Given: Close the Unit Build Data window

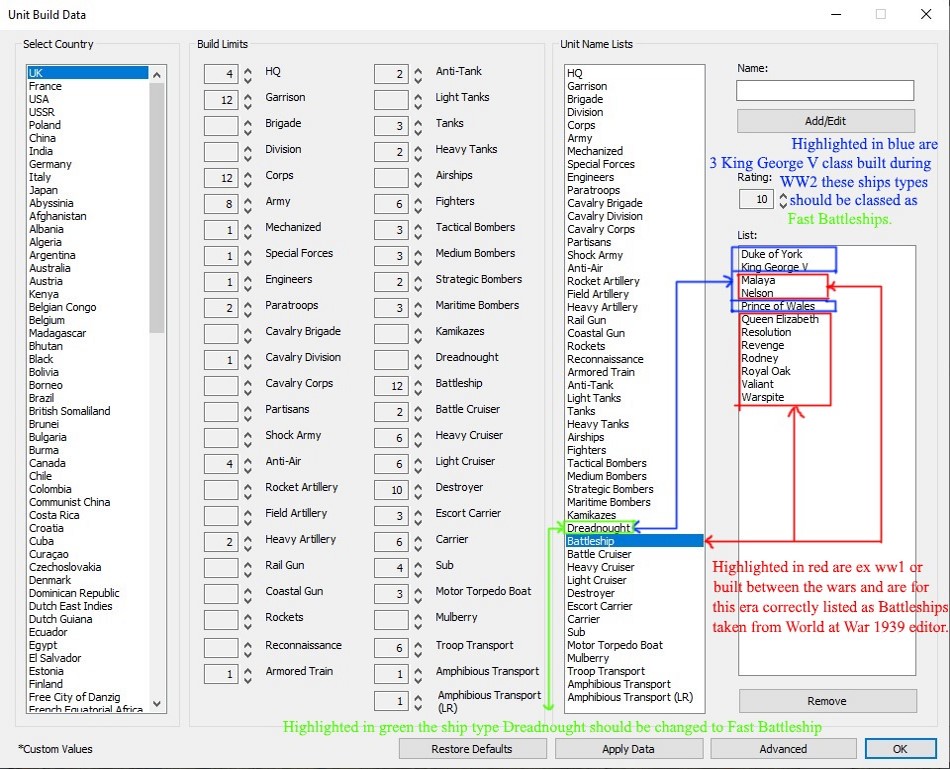Looking at the screenshot, I should (x=926, y=14).
